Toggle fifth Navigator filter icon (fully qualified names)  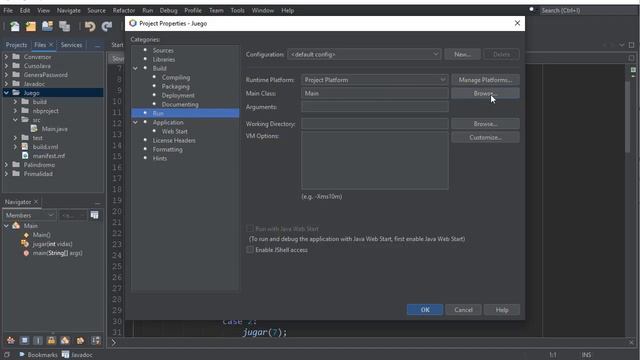[x=65, y=340]
